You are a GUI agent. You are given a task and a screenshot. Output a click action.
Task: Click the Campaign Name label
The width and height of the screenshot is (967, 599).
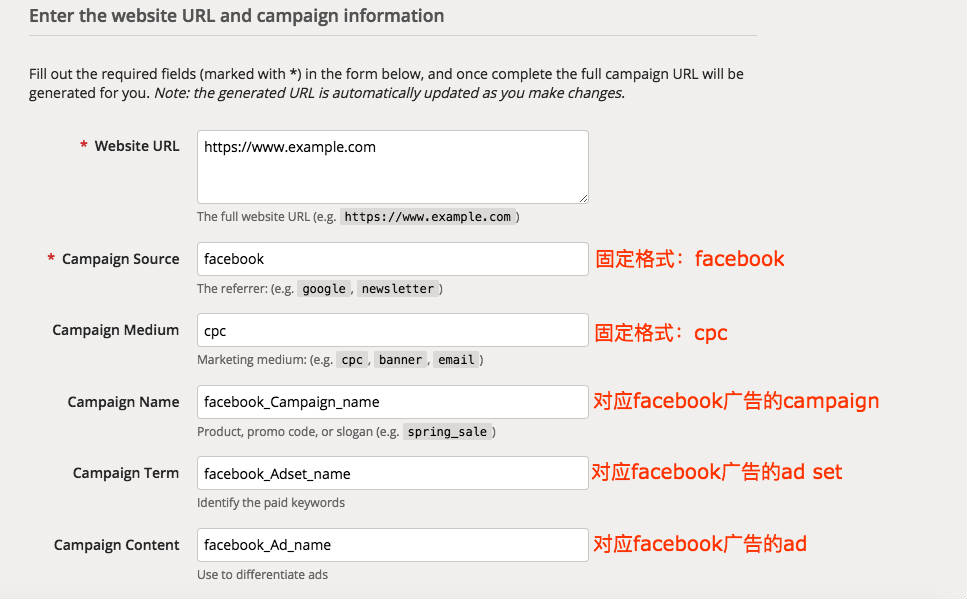click(x=123, y=402)
